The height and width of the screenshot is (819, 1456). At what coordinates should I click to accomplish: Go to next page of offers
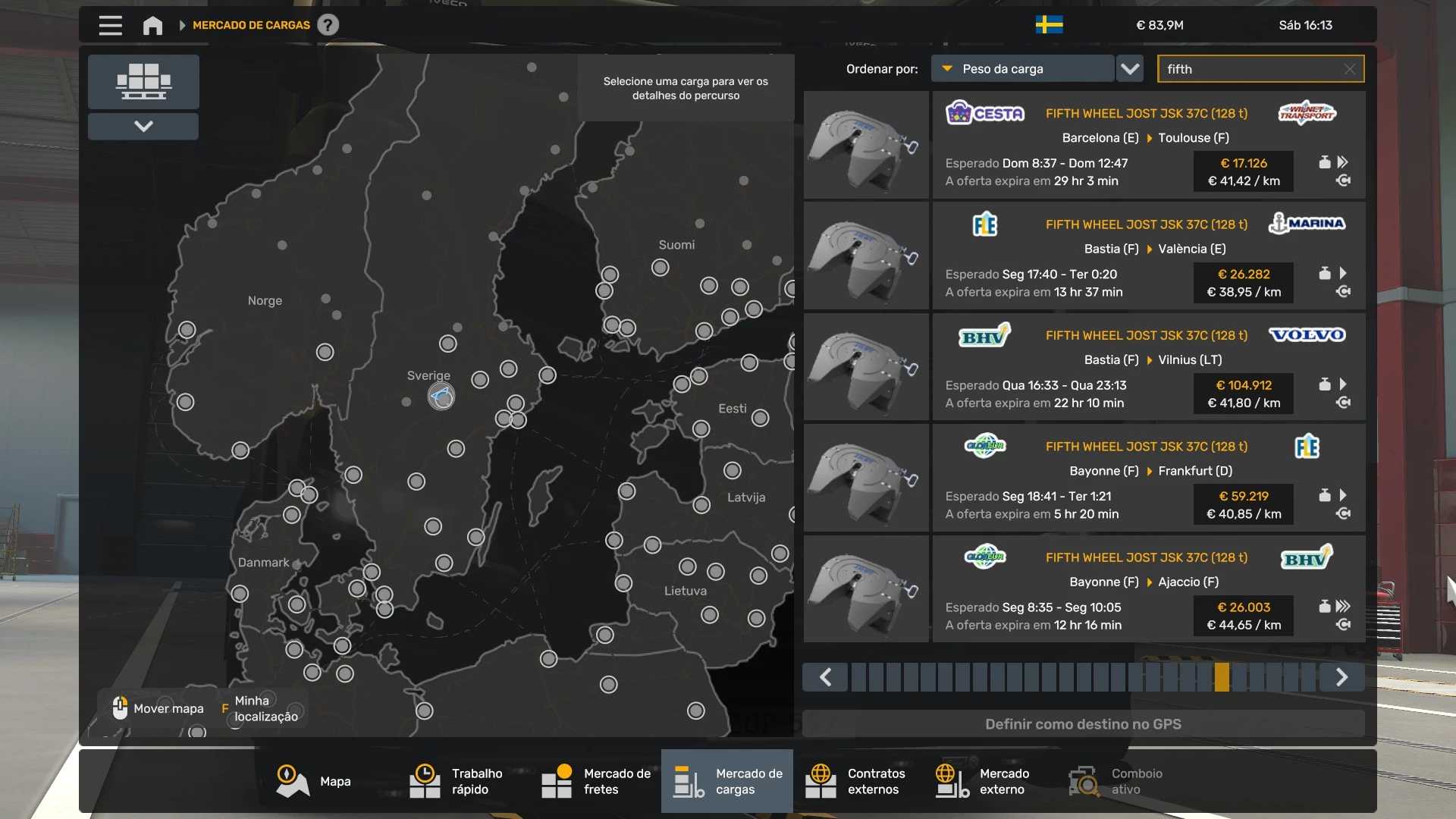pos(1341,677)
